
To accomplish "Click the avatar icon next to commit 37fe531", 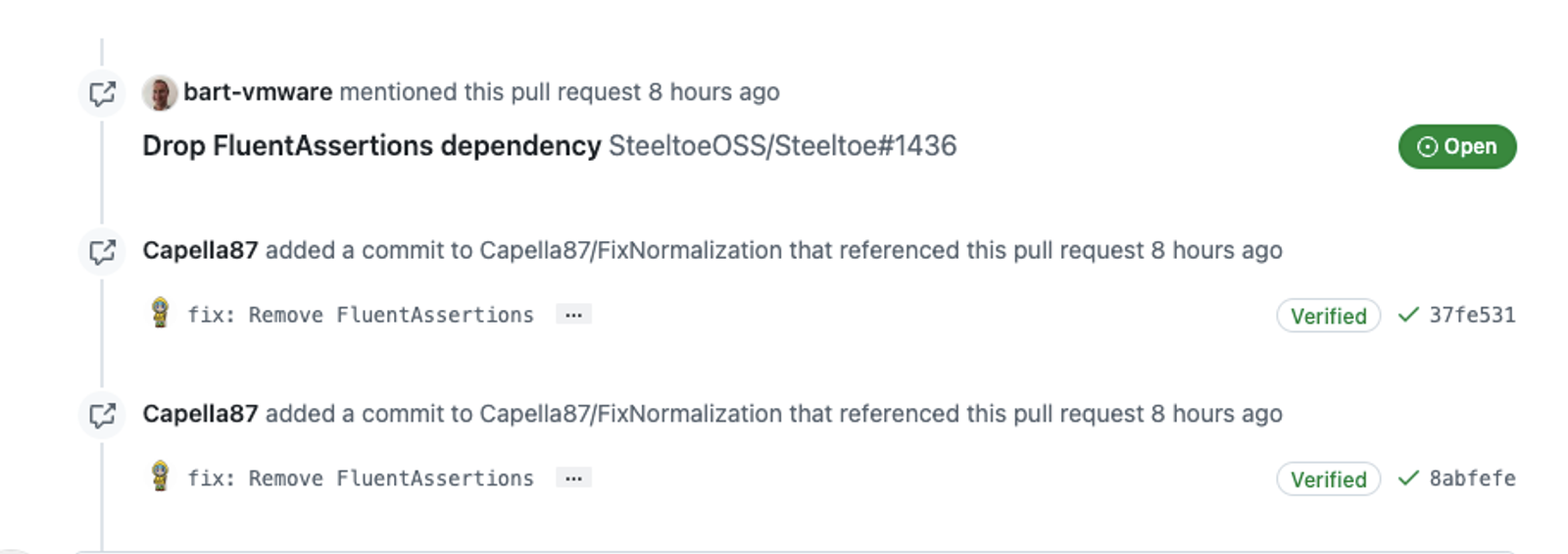I will click(x=161, y=313).
